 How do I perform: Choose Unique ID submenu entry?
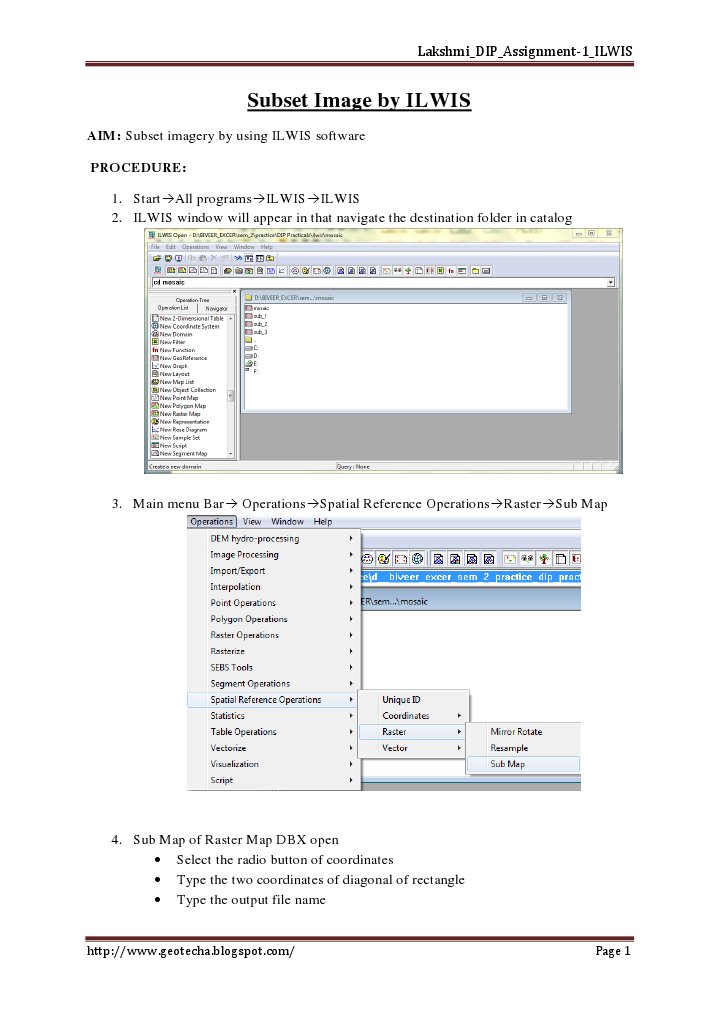coord(413,700)
